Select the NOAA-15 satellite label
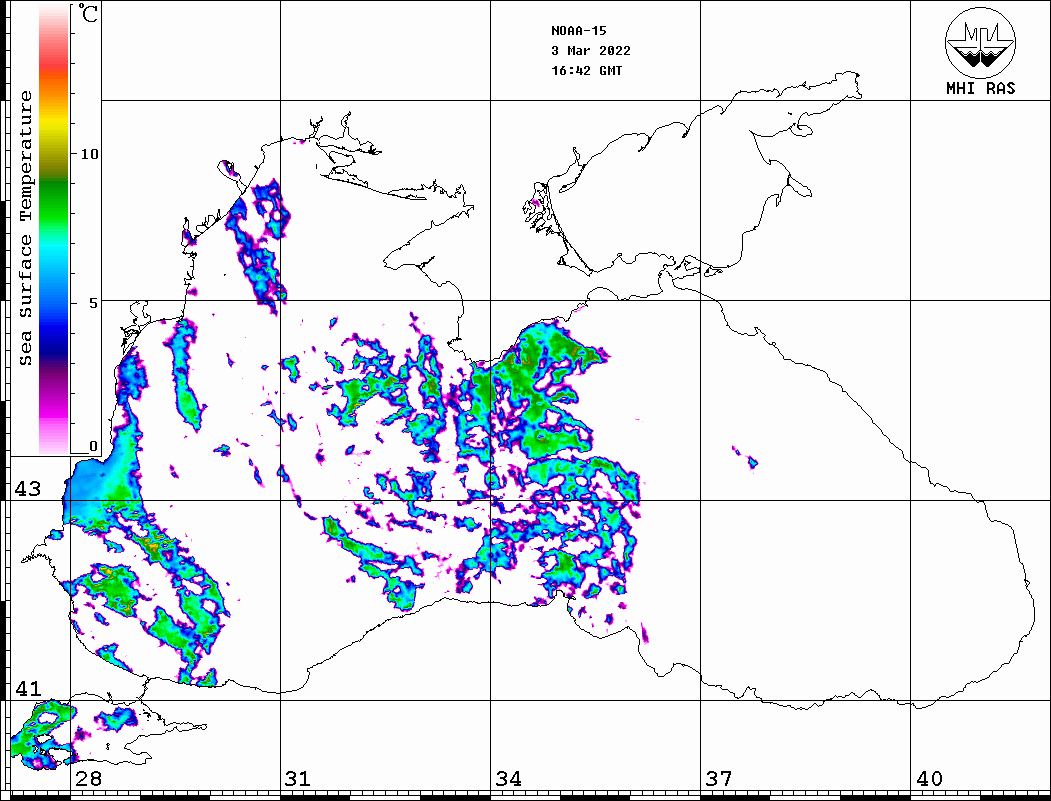Image resolution: width=1051 pixels, height=801 pixels. pyautogui.click(x=578, y=31)
